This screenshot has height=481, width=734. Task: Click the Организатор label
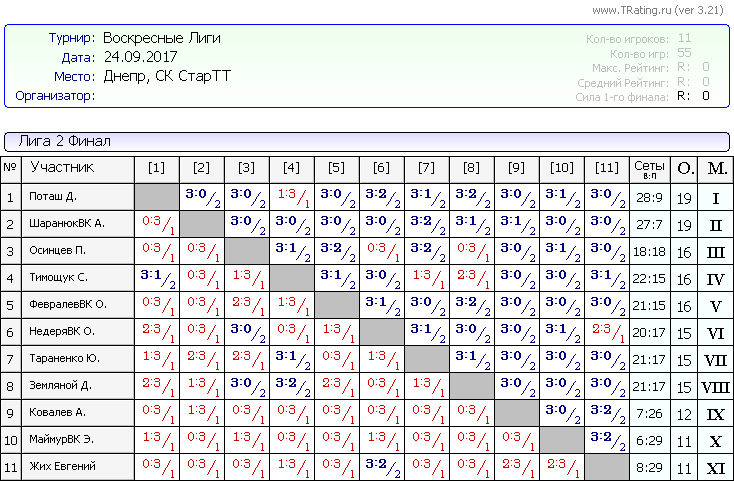pyautogui.click(x=55, y=96)
